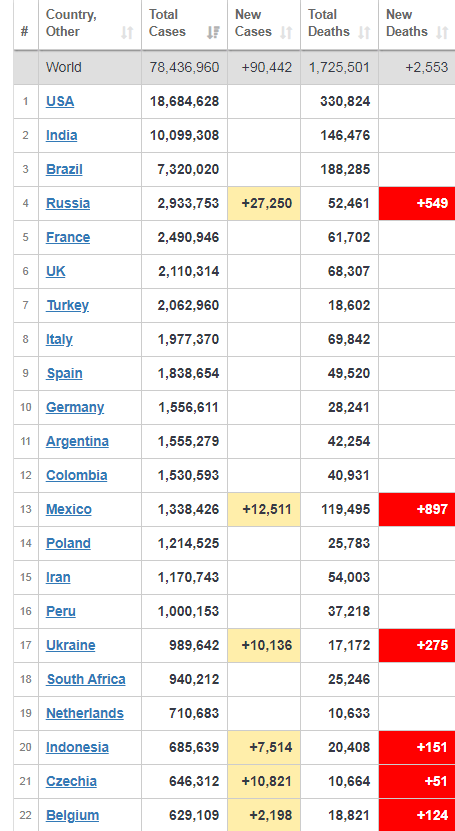
Task: Select Mexico's yellow +12,511 new cases cell
Action: click(264, 510)
